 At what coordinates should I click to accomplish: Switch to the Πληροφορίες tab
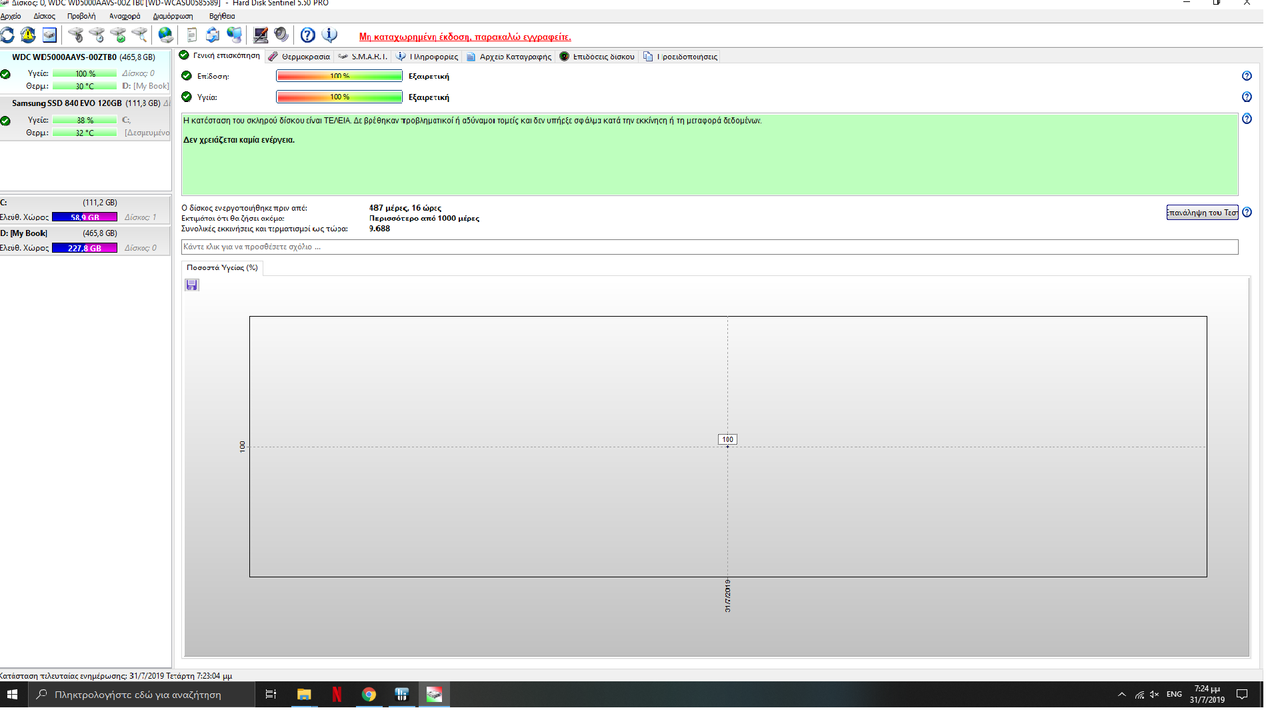pos(426,57)
